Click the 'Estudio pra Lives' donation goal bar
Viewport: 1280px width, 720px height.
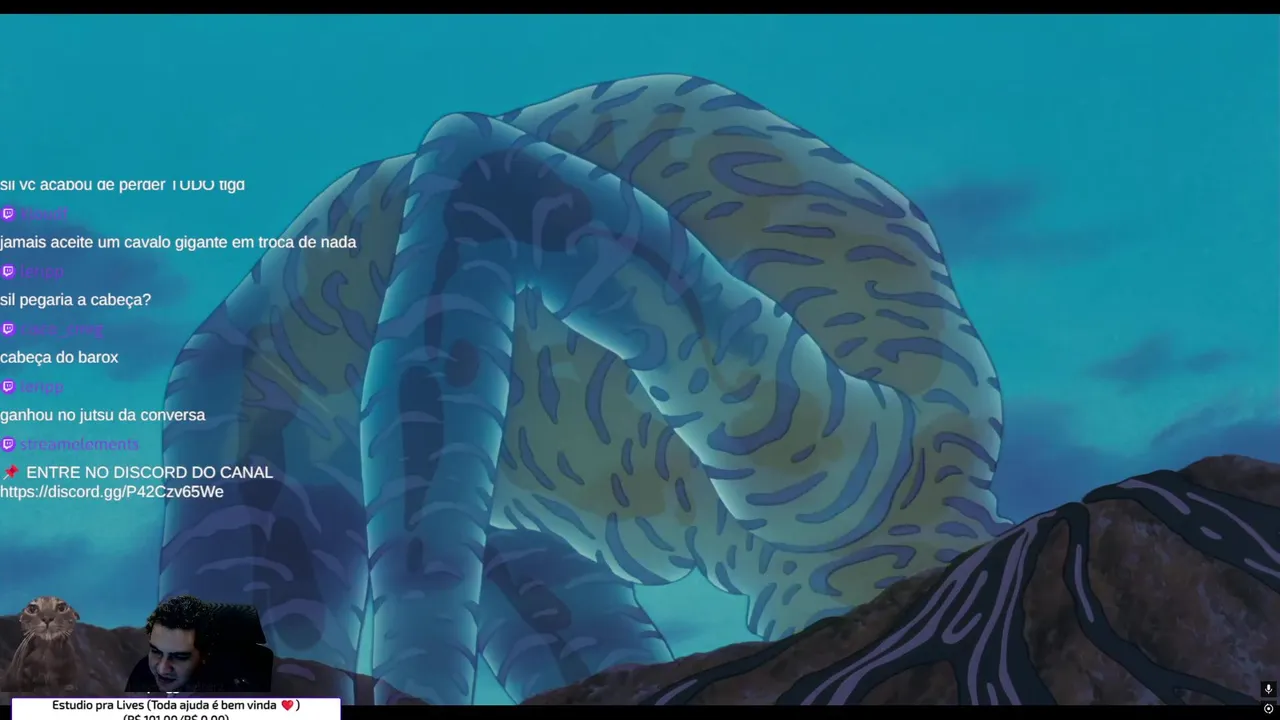(x=176, y=709)
